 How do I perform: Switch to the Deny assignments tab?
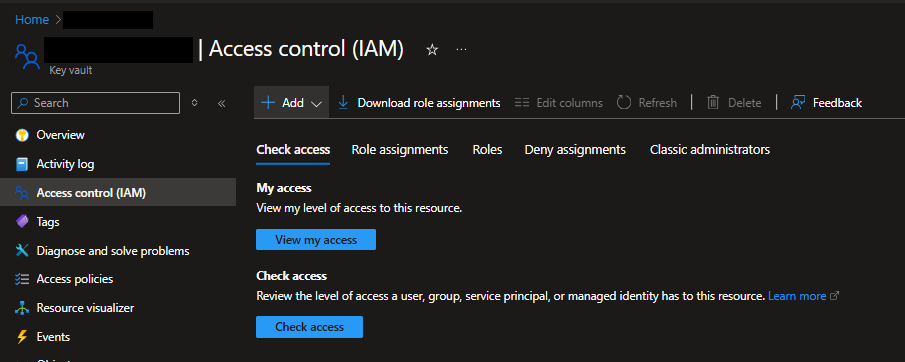tap(575, 150)
